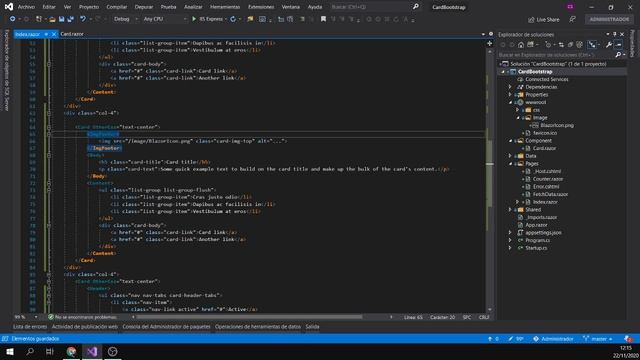The image size is (640, 360).
Task: Click the Save All icon in toolbar
Action: (x=70, y=19)
